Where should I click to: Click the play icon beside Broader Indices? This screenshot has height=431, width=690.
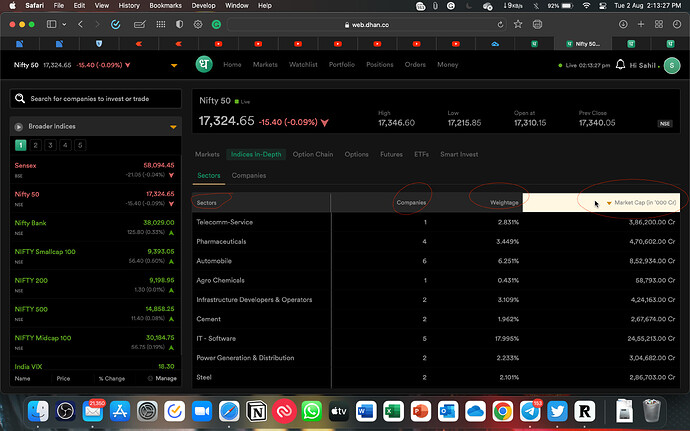(18, 127)
